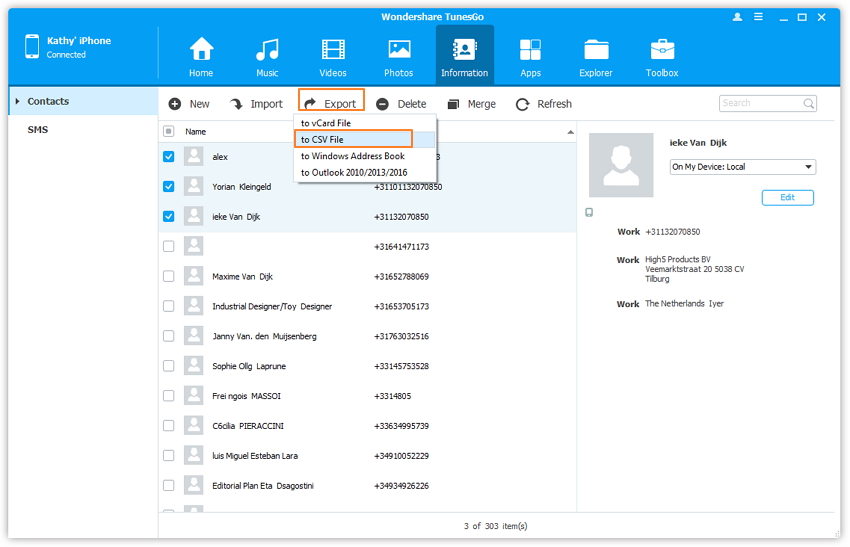Choose the to CSV File option

(322, 140)
